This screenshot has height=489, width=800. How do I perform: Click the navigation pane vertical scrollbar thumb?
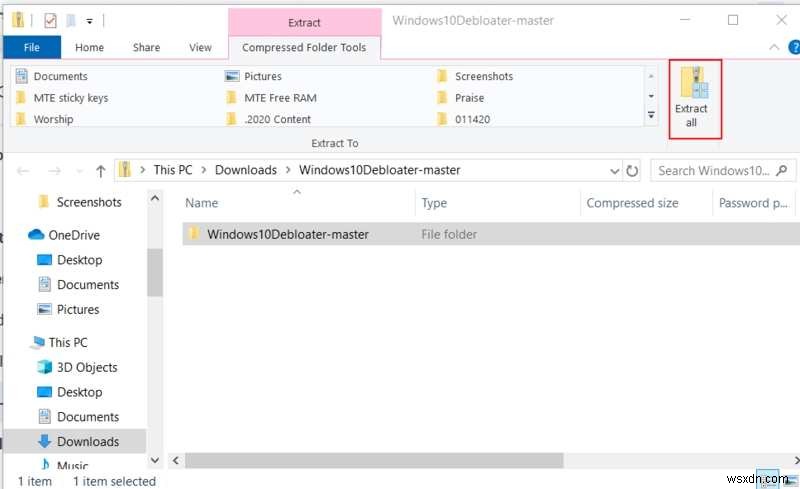tap(155, 272)
